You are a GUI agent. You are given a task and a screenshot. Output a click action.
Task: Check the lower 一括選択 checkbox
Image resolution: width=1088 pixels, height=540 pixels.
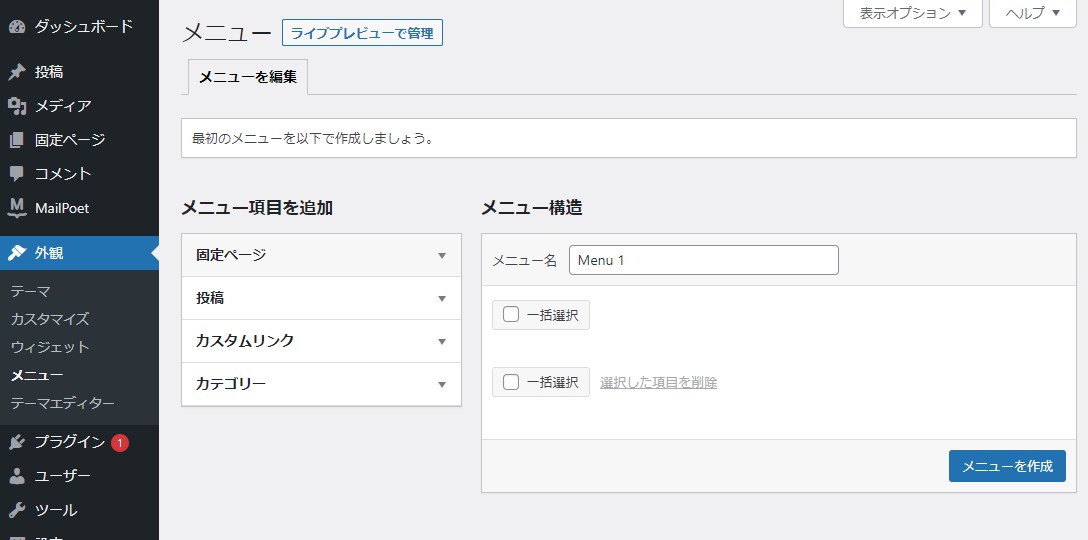[x=511, y=382]
